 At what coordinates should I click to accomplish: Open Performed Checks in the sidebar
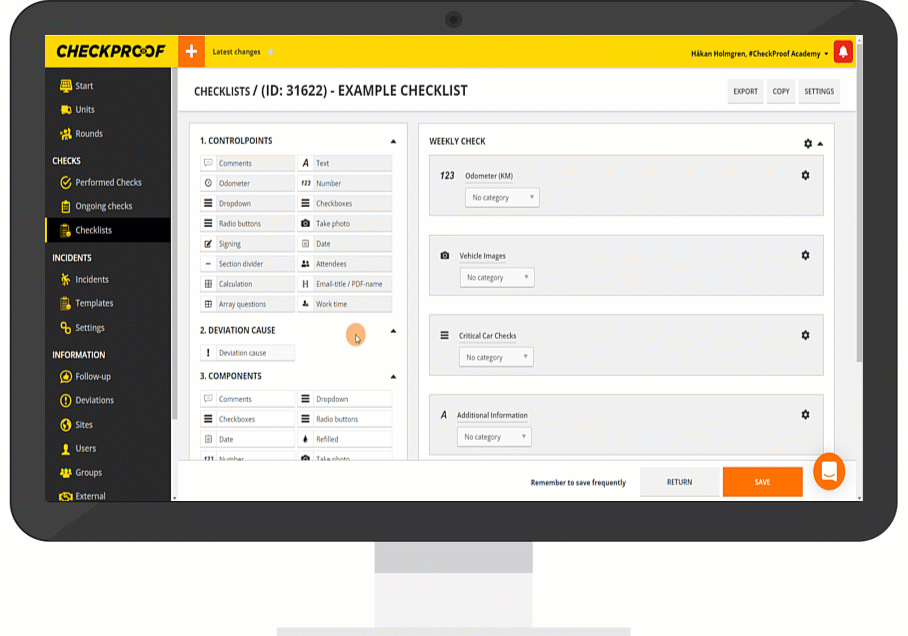108,183
